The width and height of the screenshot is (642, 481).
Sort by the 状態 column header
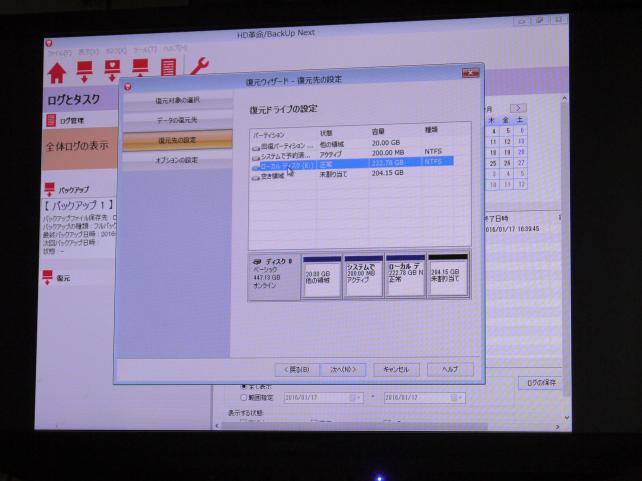point(326,133)
